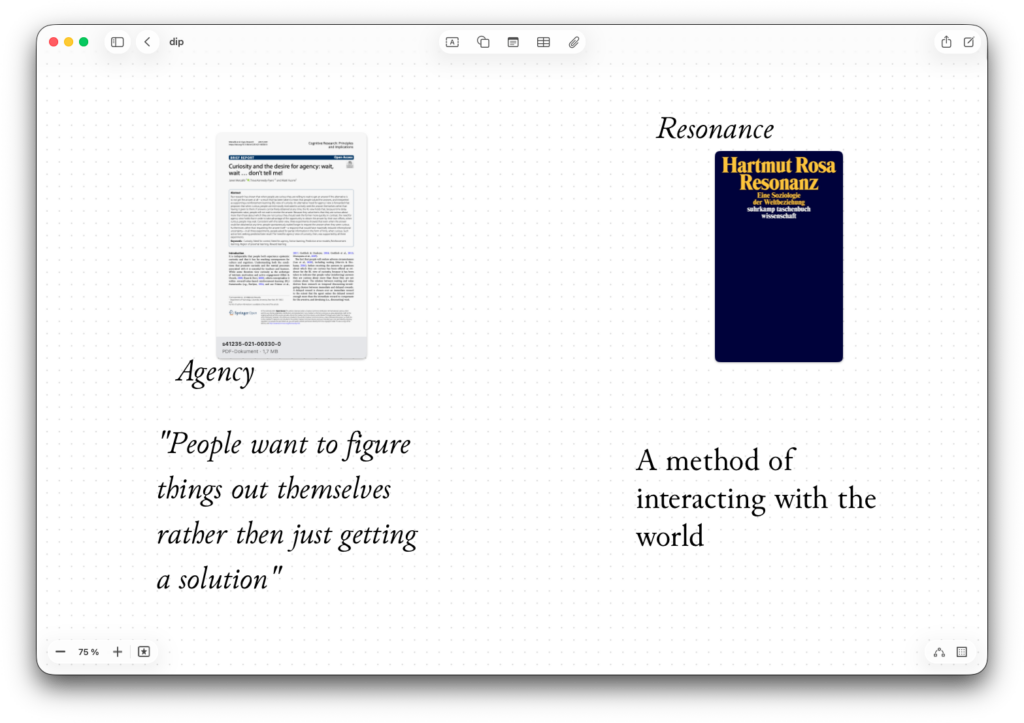Toggle connector lines display

pyautogui.click(x=939, y=652)
